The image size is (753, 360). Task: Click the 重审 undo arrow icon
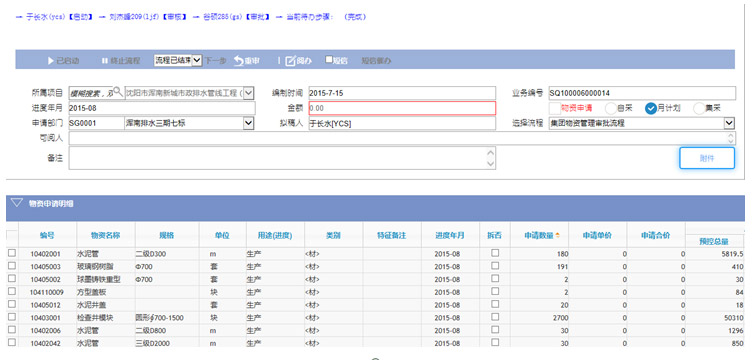click(239, 61)
